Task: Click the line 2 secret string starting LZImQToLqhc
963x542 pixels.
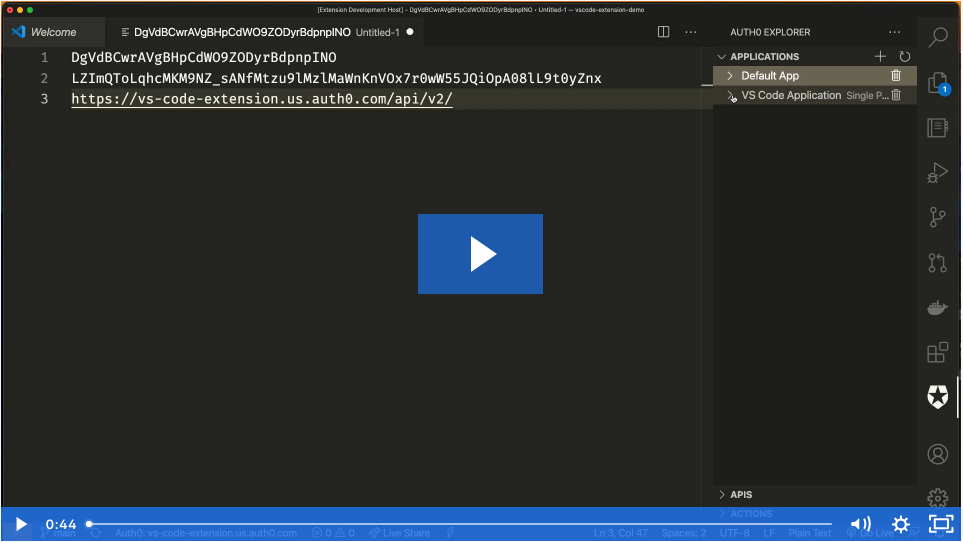Action: (336, 79)
